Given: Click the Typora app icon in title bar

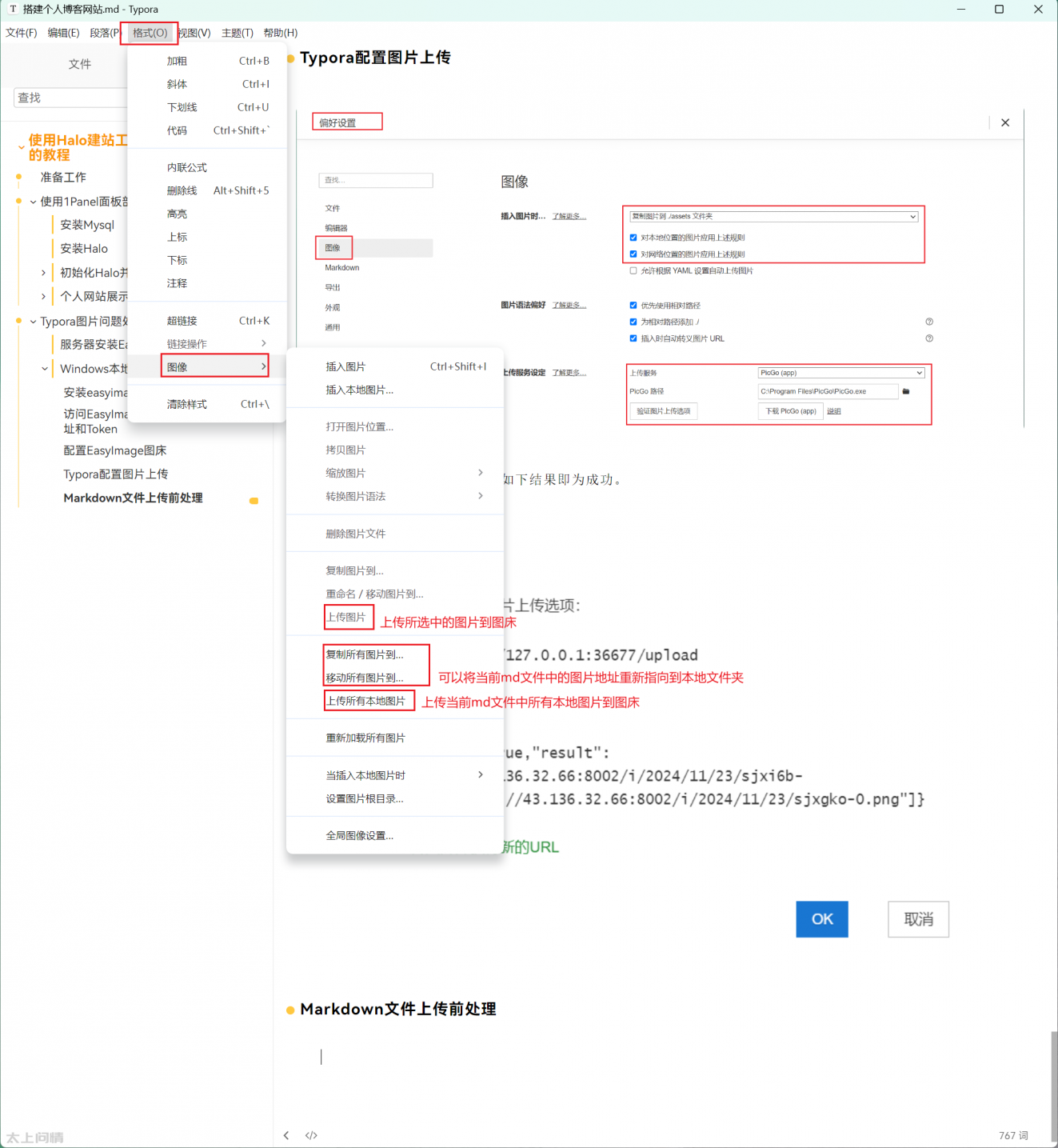Looking at the screenshot, I should [12, 9].
